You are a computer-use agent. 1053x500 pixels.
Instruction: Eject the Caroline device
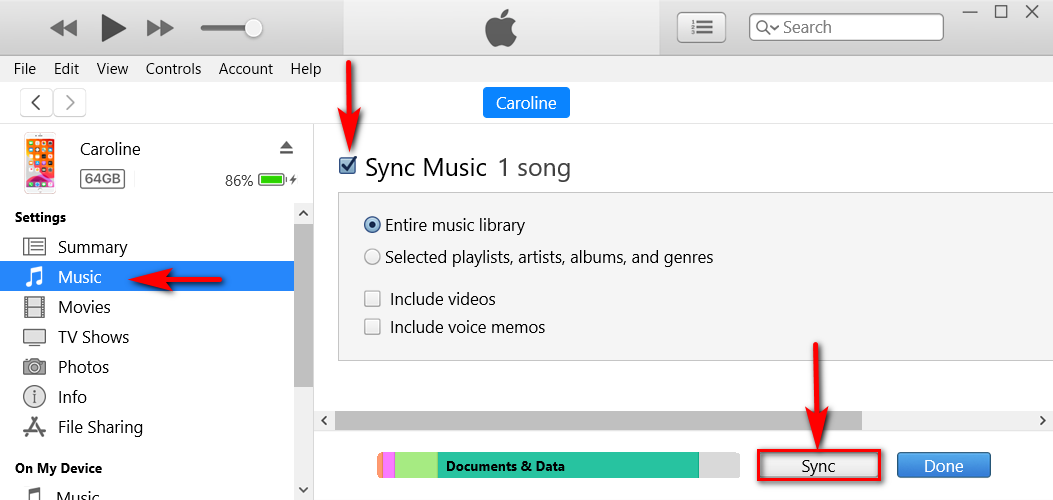tap(287, 148)
